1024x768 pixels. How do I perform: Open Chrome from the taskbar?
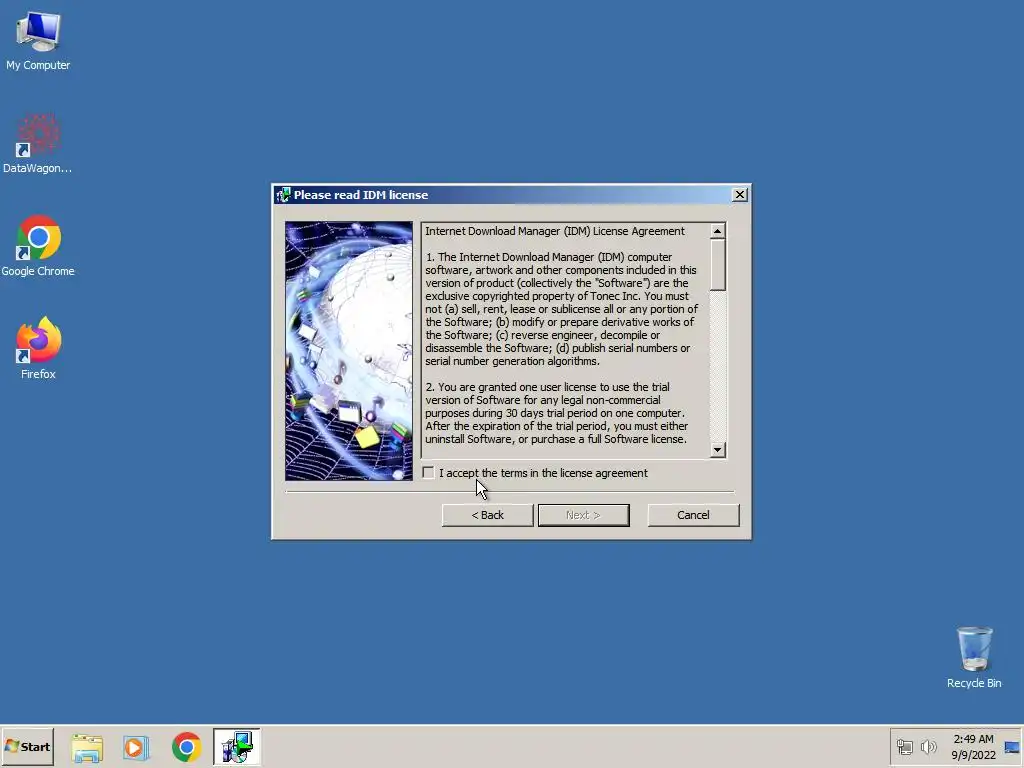tap(186, 747)
